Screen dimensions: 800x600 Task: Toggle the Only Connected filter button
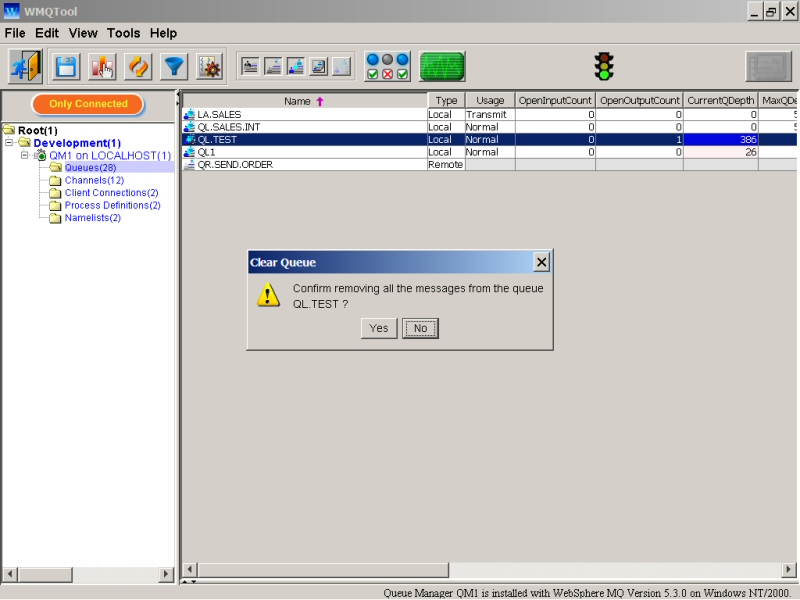coord(88,104)
